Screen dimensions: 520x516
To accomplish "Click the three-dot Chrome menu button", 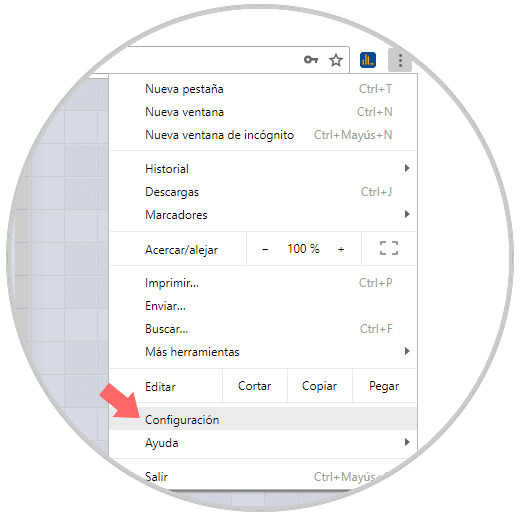I will click(400, 60).
